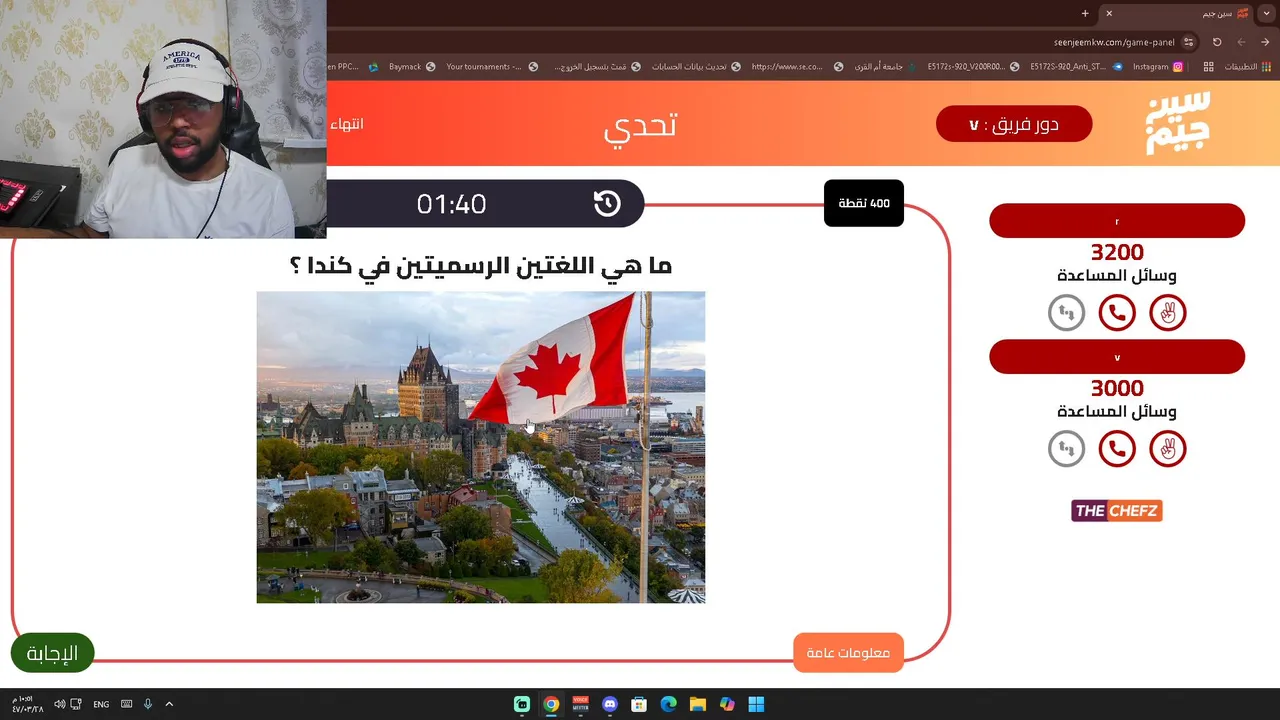
Task: Use the swap-arrows help for the 3000 team
Action: coord(1066,448)
